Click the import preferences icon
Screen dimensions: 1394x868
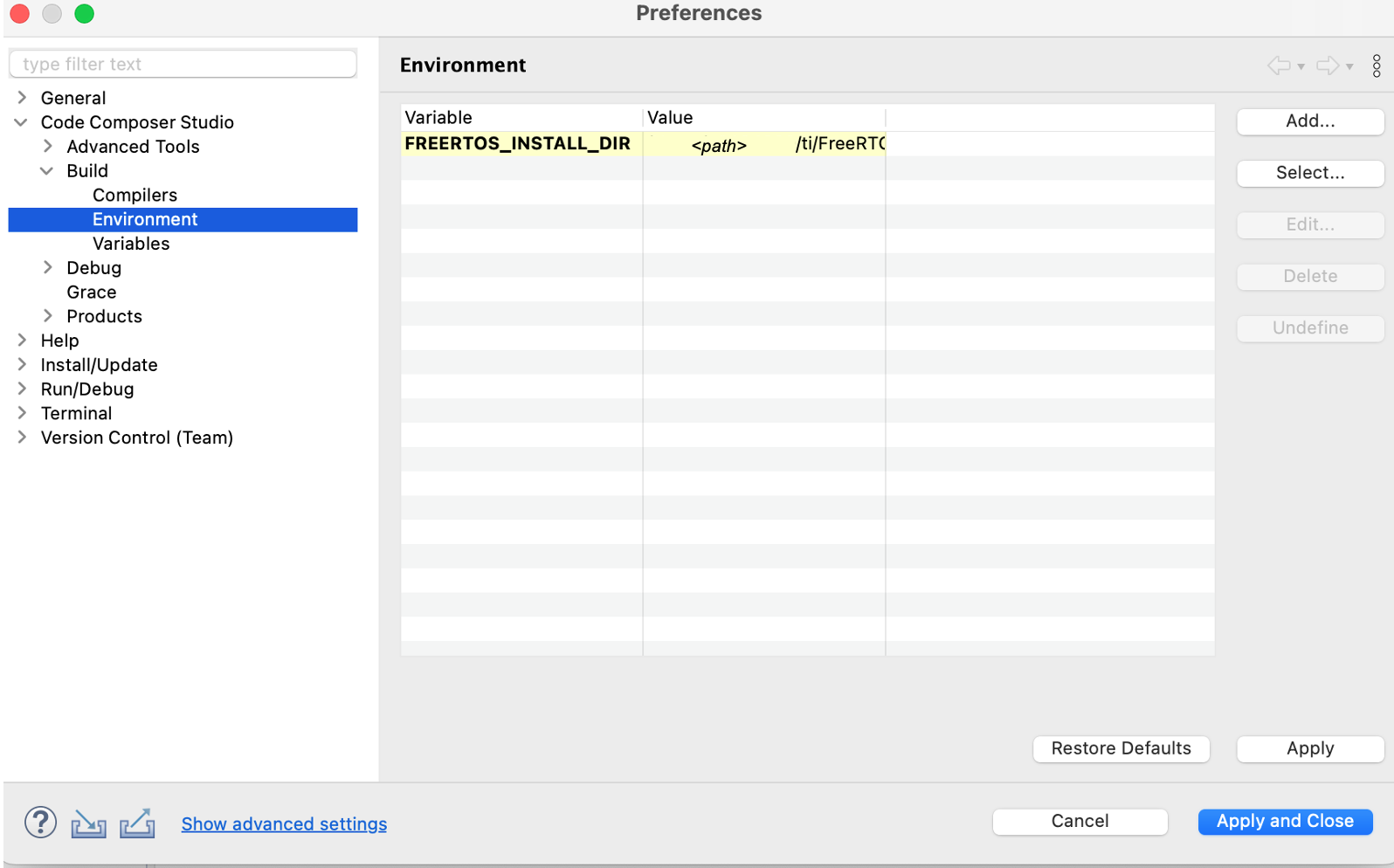pyautogui.click(x=88, y=823)
